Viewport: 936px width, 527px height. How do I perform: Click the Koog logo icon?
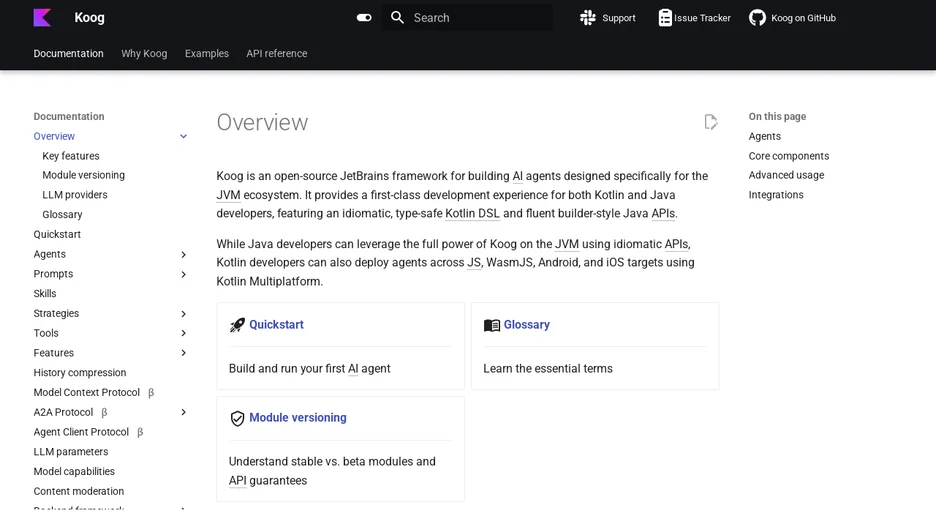click(42, 17)
